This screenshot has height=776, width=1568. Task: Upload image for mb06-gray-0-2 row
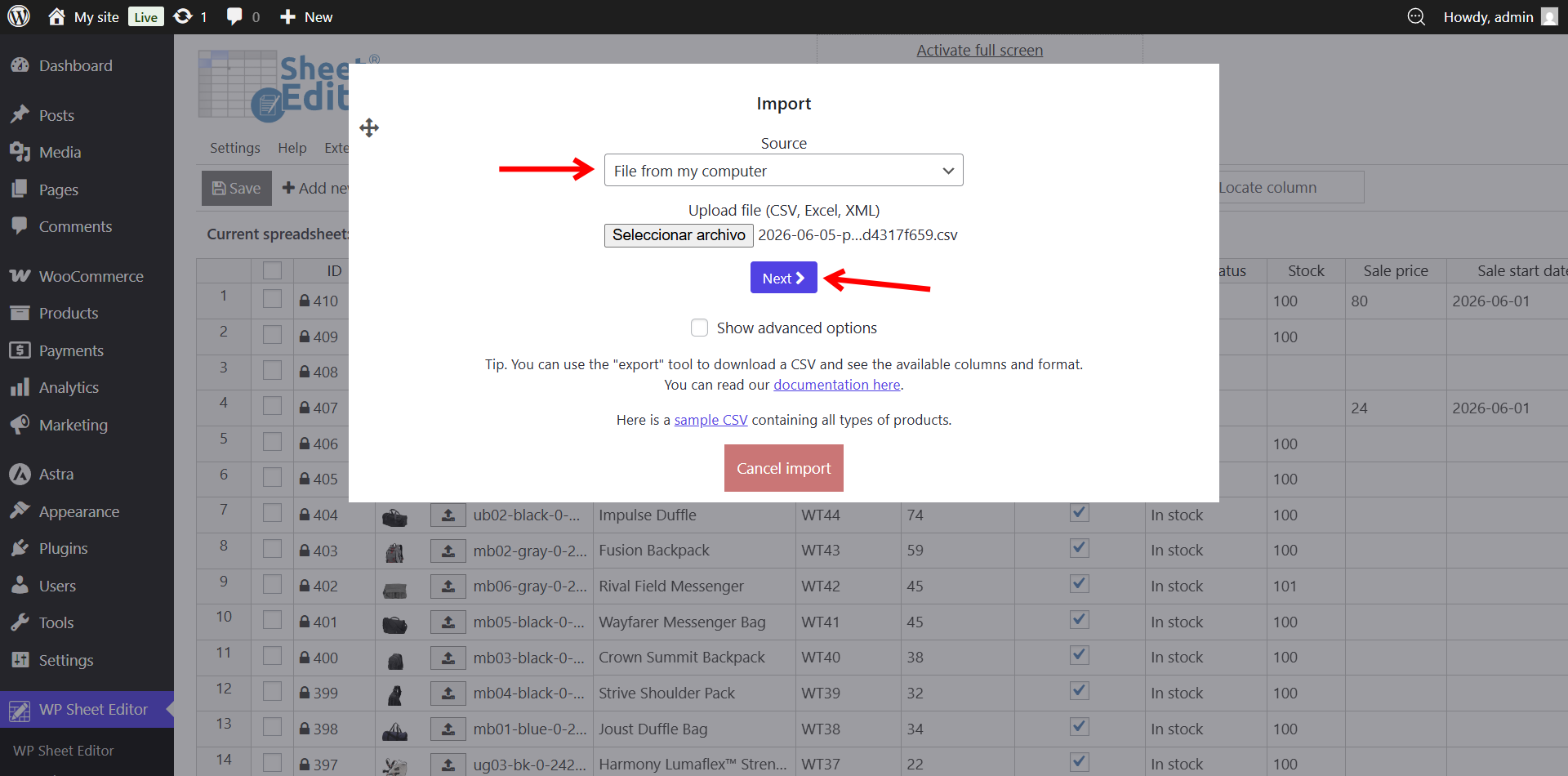[448, 586]
